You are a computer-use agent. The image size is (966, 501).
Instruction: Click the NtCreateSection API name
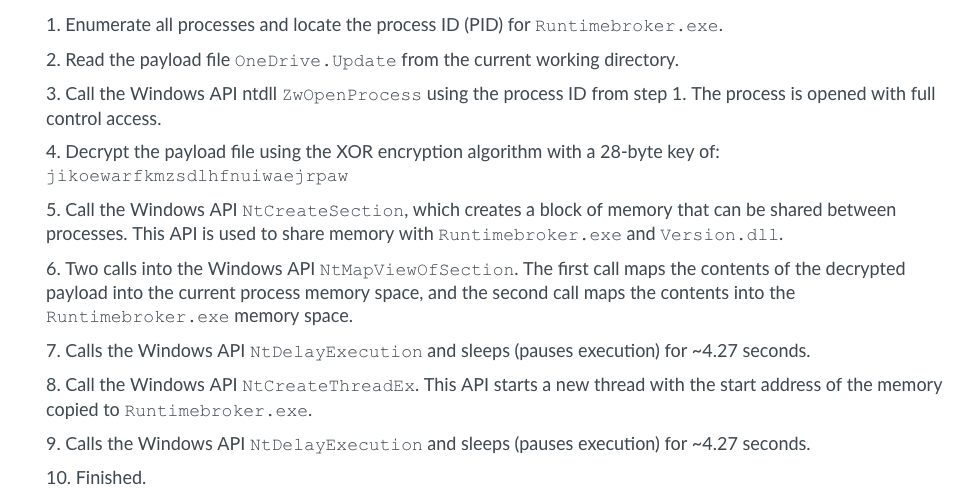(323, 211)
